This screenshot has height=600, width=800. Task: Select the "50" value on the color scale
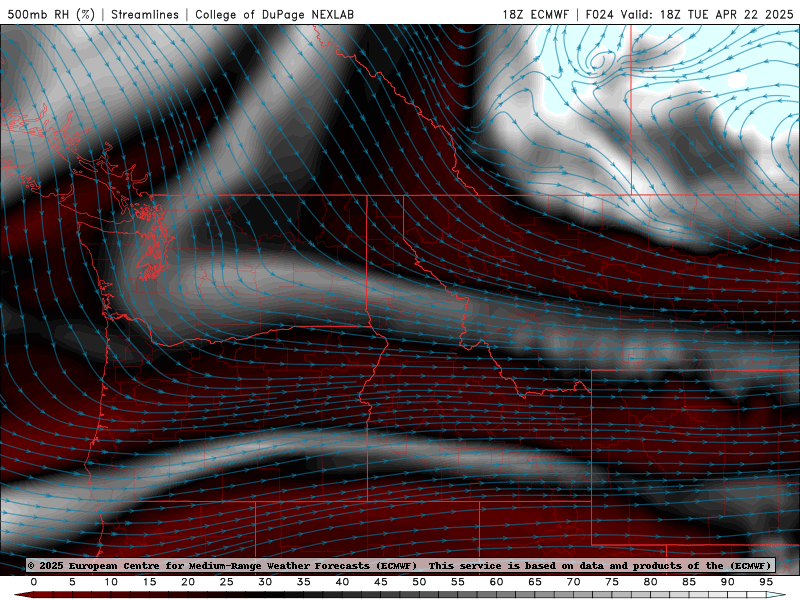(419, 582)
